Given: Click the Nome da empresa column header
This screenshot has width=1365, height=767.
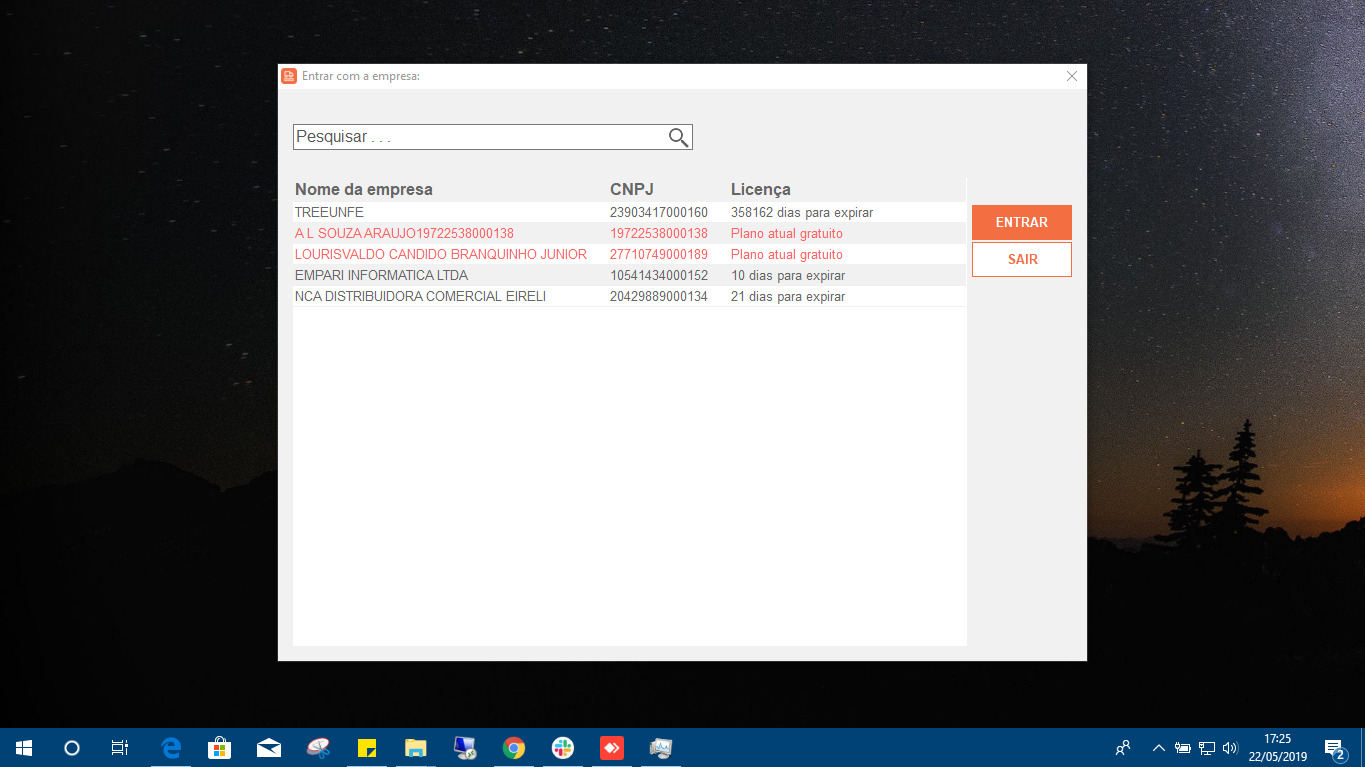Looking at the screenshot, I should (x=364, y=190).
